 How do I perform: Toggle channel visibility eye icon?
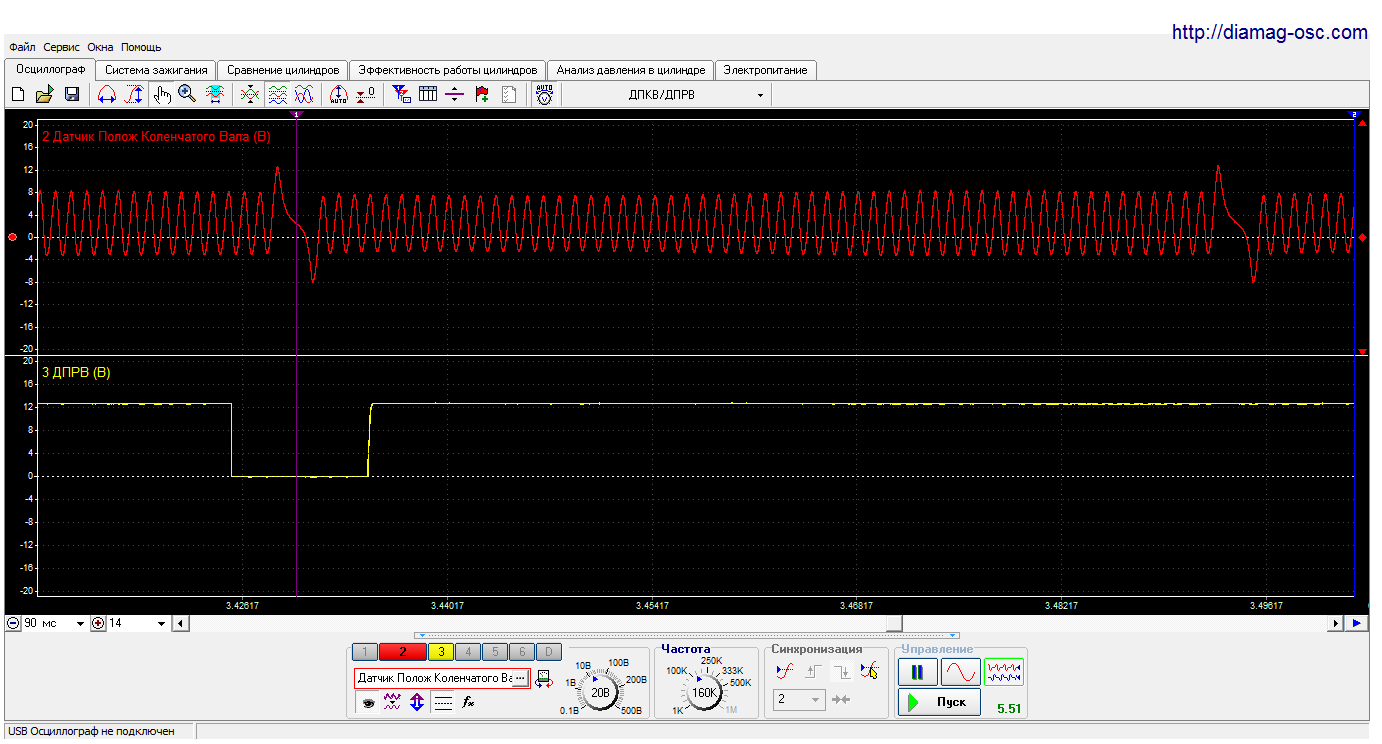coord(368,703)
